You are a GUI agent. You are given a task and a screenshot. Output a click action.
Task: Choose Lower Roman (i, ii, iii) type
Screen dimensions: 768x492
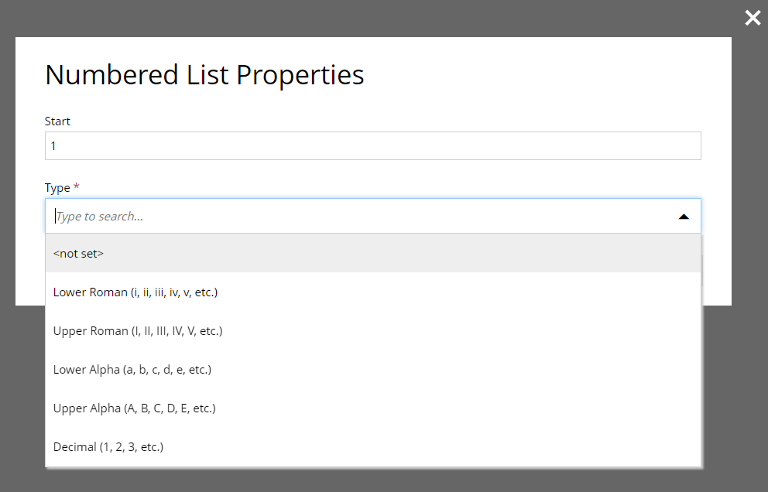(x=373, y=292)
